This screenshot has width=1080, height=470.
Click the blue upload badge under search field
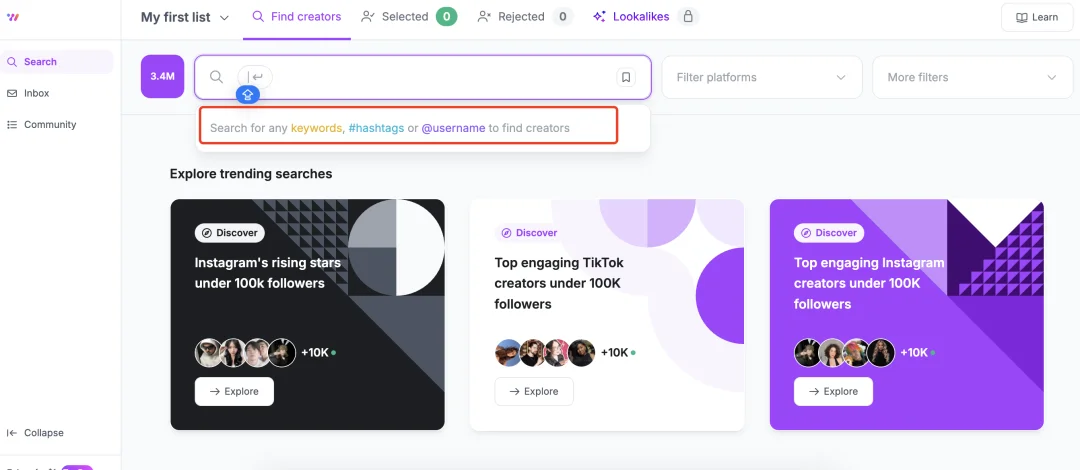pos(248,94)
